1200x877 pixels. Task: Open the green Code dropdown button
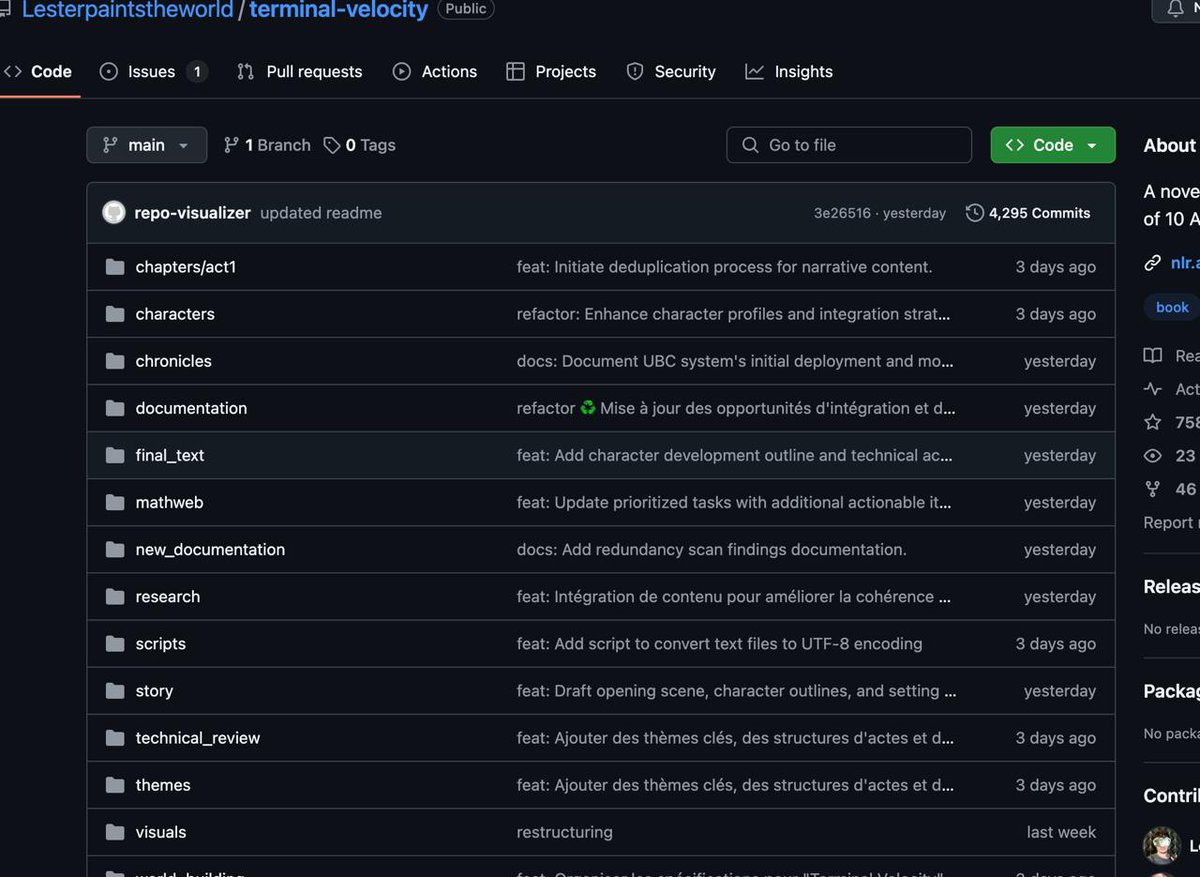[x=1052, y=144]
